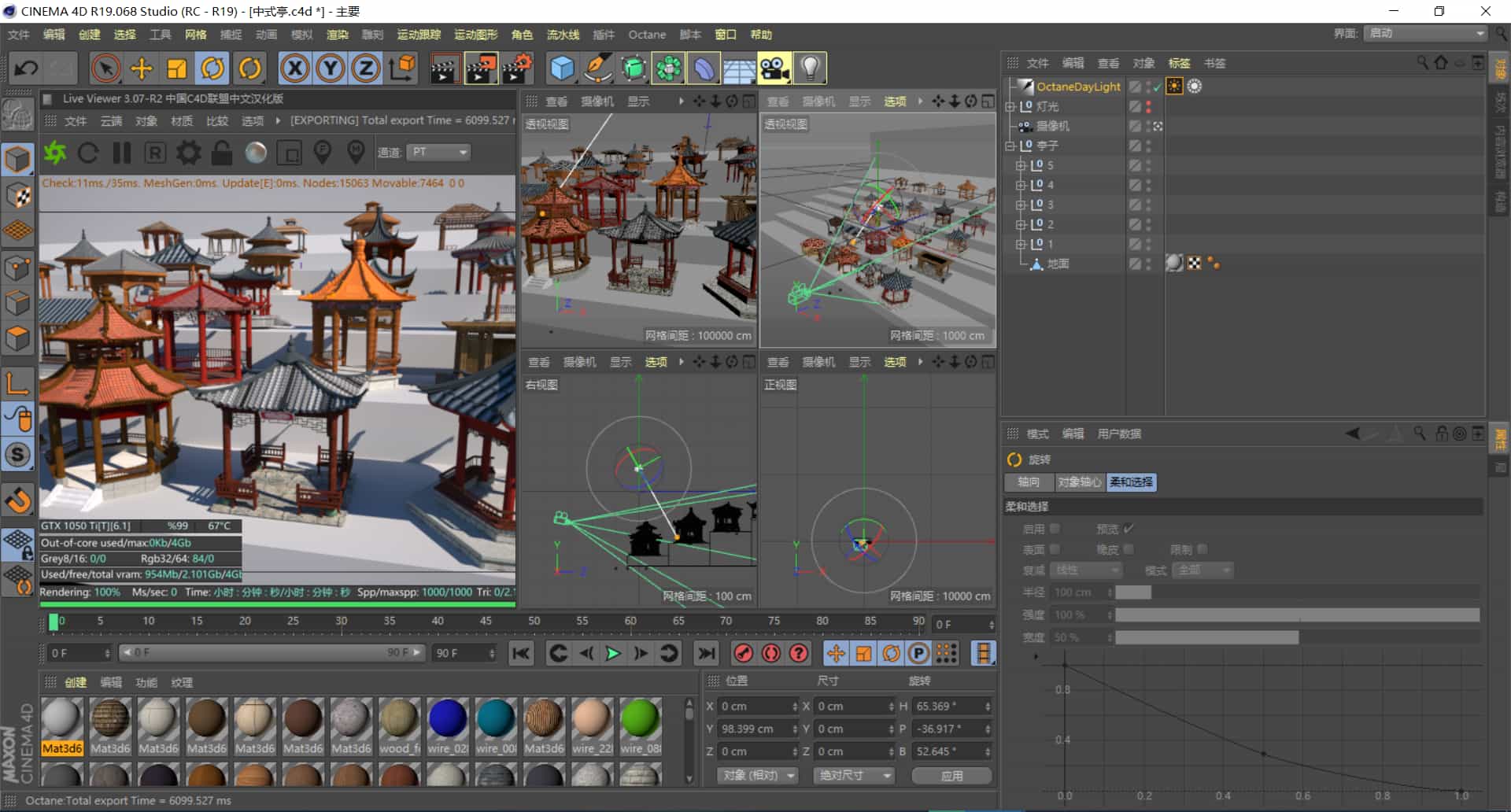This screenshot has height=812, width=1511.
Task: Click Octane clay mode sphere icon
Action: click(x=256, y=153)
